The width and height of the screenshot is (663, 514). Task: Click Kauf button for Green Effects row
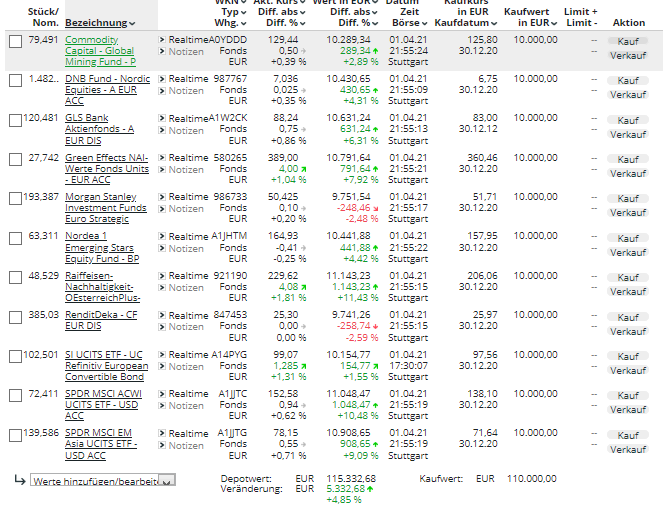coord(628,159)
